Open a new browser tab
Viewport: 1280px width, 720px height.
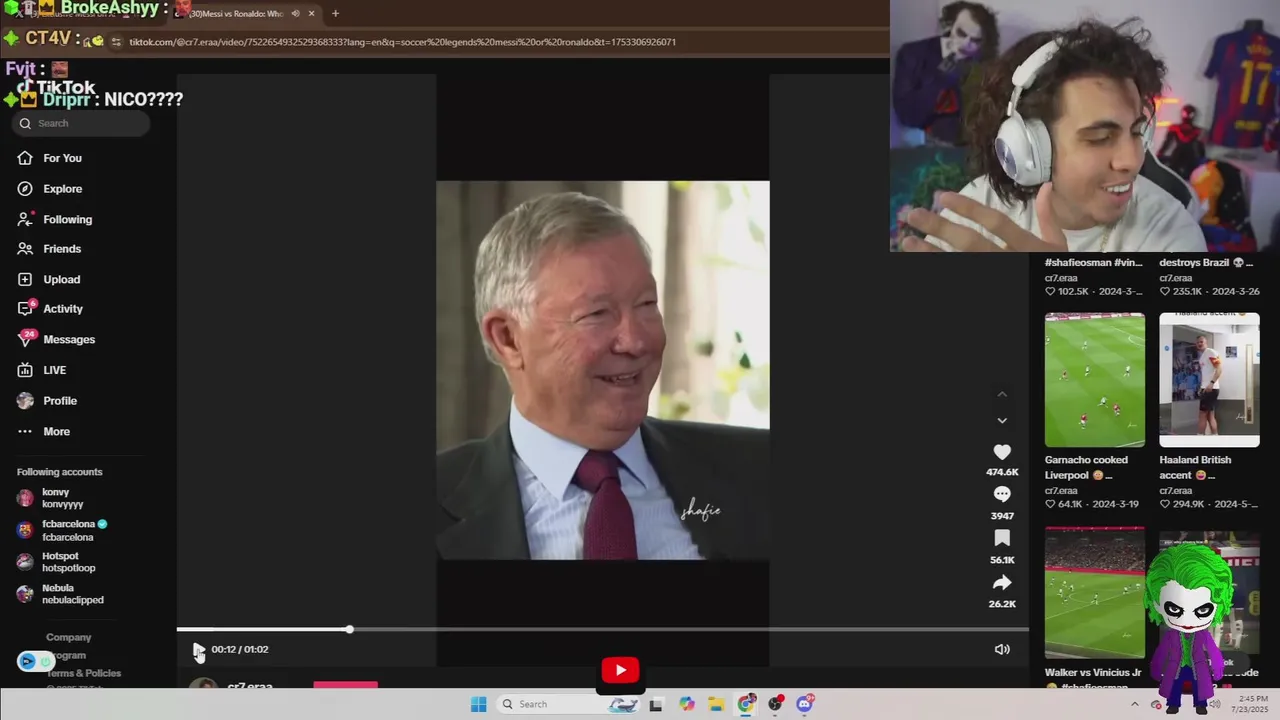click(x=335, y=13)
